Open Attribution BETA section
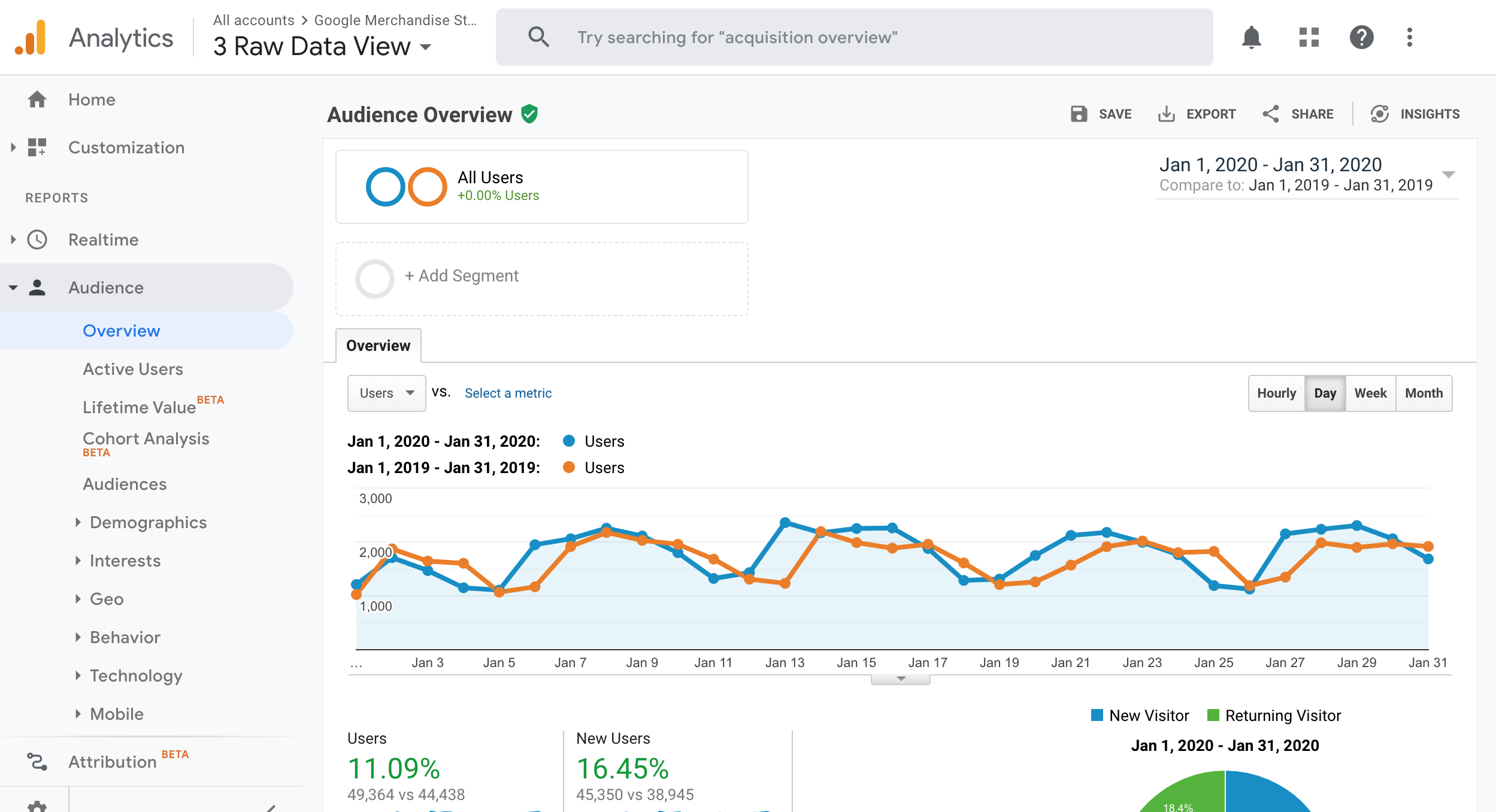Screen dimensions: 1496x812 pos(113,762)
